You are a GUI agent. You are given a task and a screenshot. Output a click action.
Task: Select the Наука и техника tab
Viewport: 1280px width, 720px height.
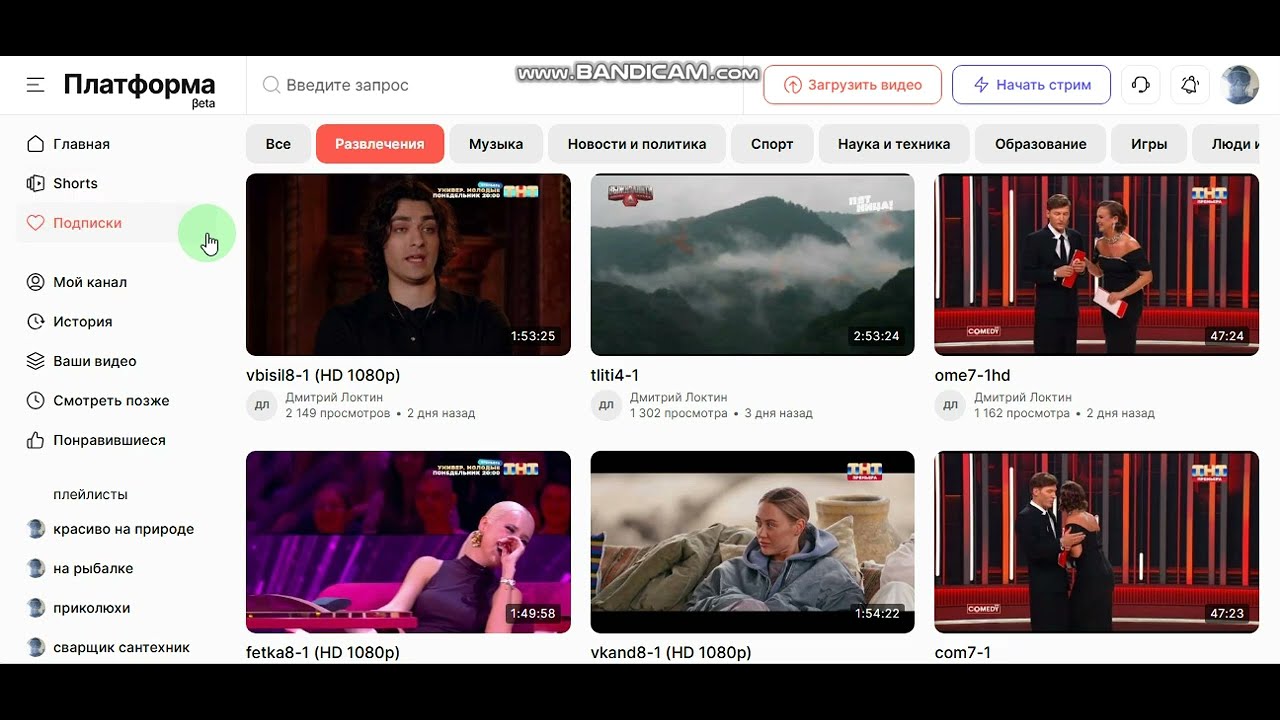894,144
